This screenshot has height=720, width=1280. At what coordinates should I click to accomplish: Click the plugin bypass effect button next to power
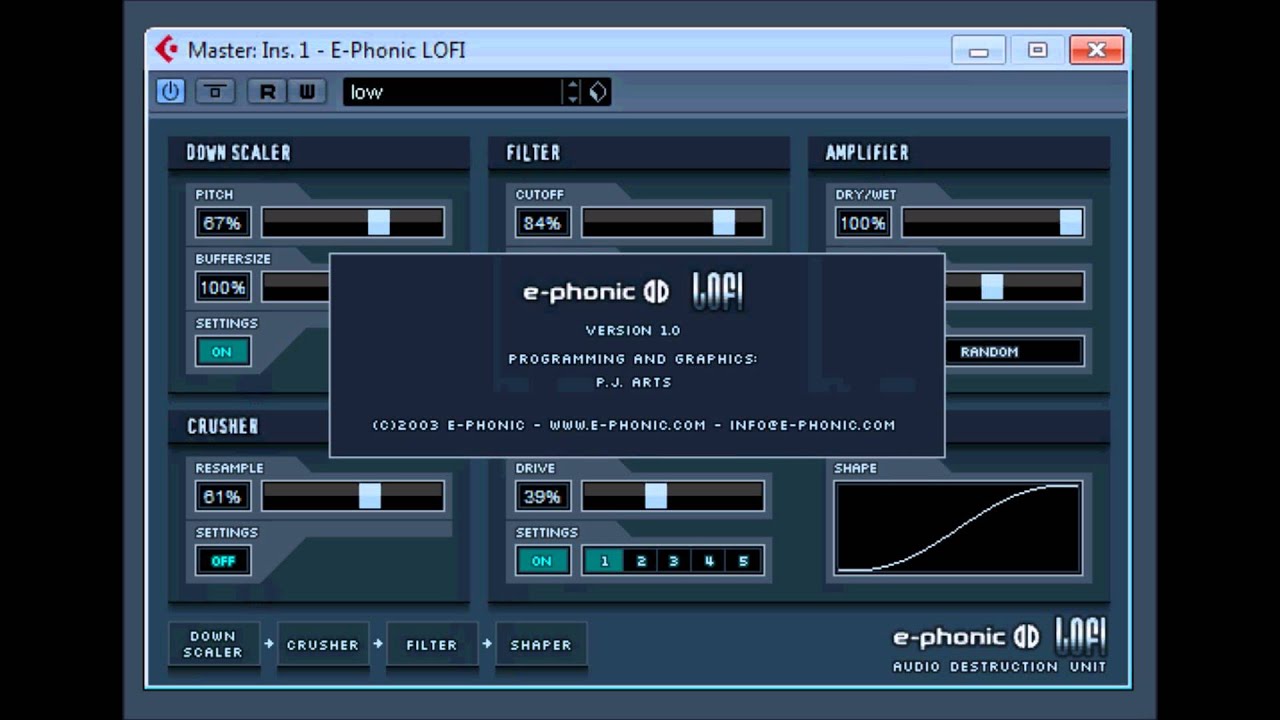pos(214,92)
